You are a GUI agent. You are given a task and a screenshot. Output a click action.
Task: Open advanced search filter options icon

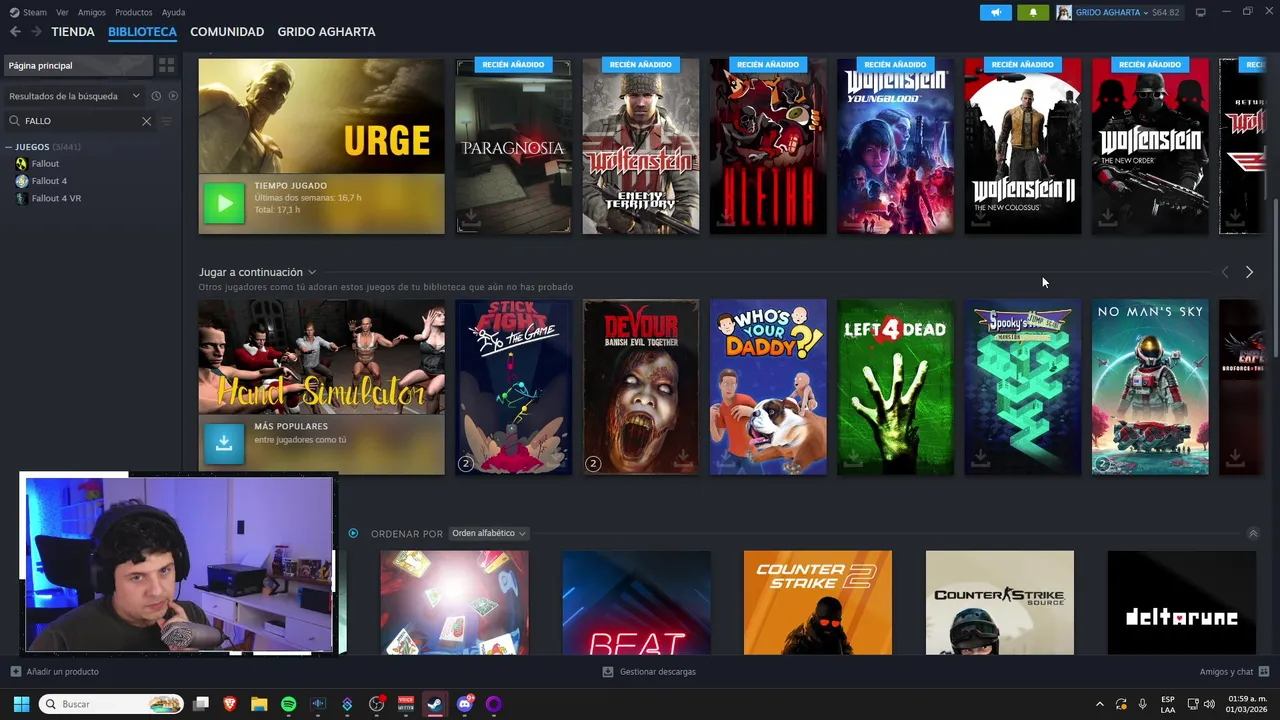click(167, 121)
